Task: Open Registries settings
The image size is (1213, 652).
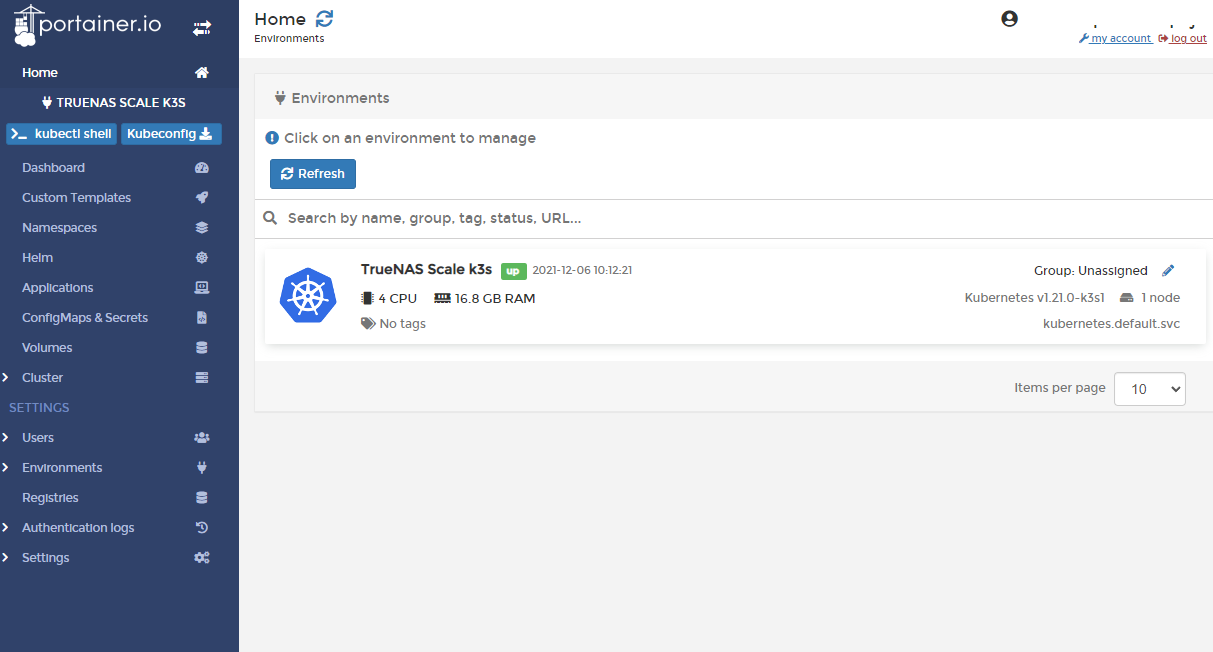Action: (50, 498)
